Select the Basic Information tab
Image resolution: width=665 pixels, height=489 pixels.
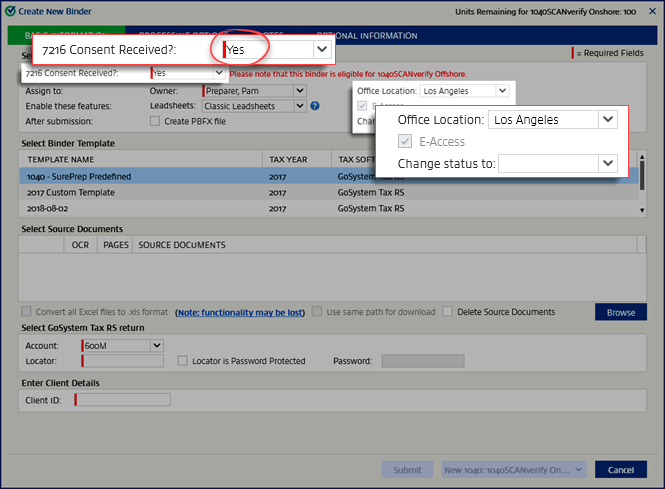[x=20, y=36]
